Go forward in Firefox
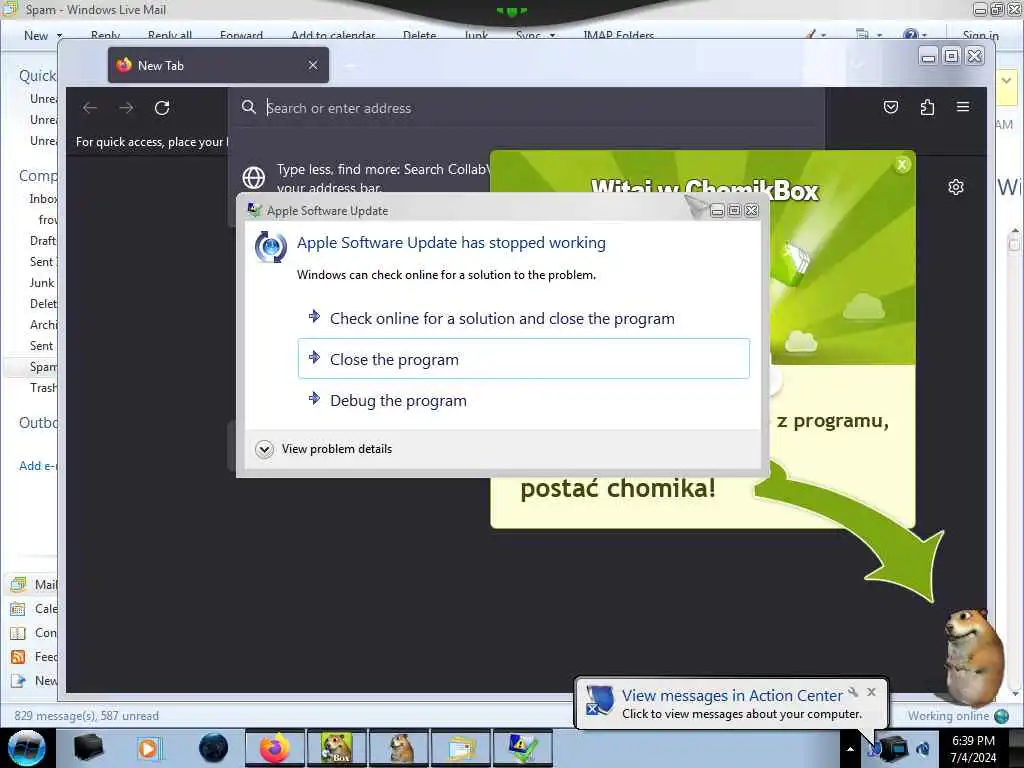 pos(126,108)
